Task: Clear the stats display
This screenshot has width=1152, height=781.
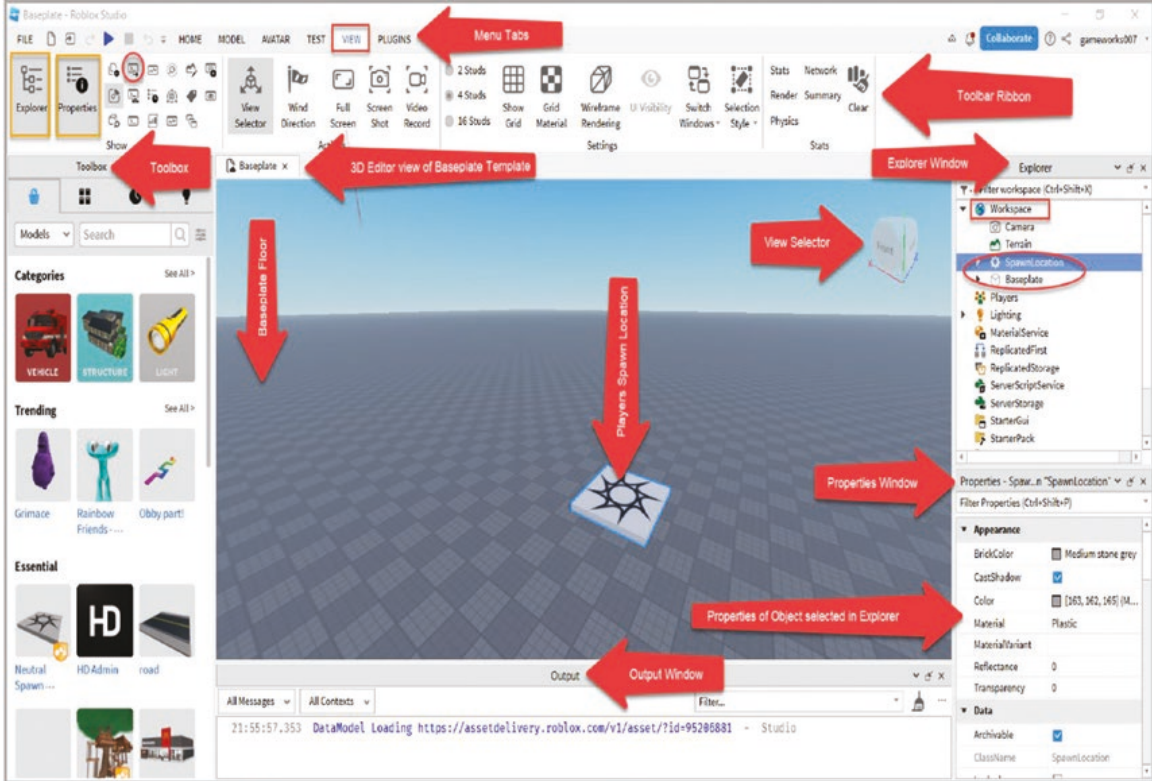Action: [x=858, y=90]
